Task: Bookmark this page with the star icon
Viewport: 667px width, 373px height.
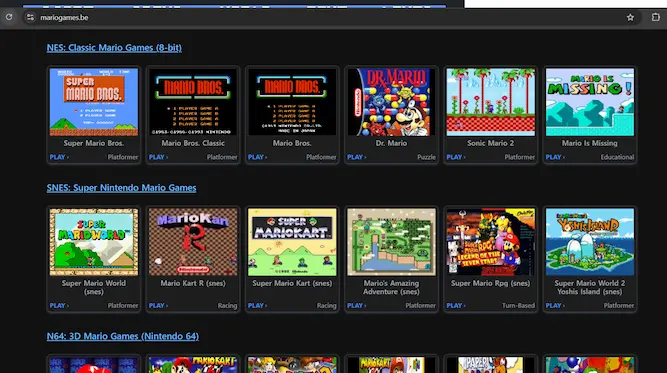Action: coord(630,17)
